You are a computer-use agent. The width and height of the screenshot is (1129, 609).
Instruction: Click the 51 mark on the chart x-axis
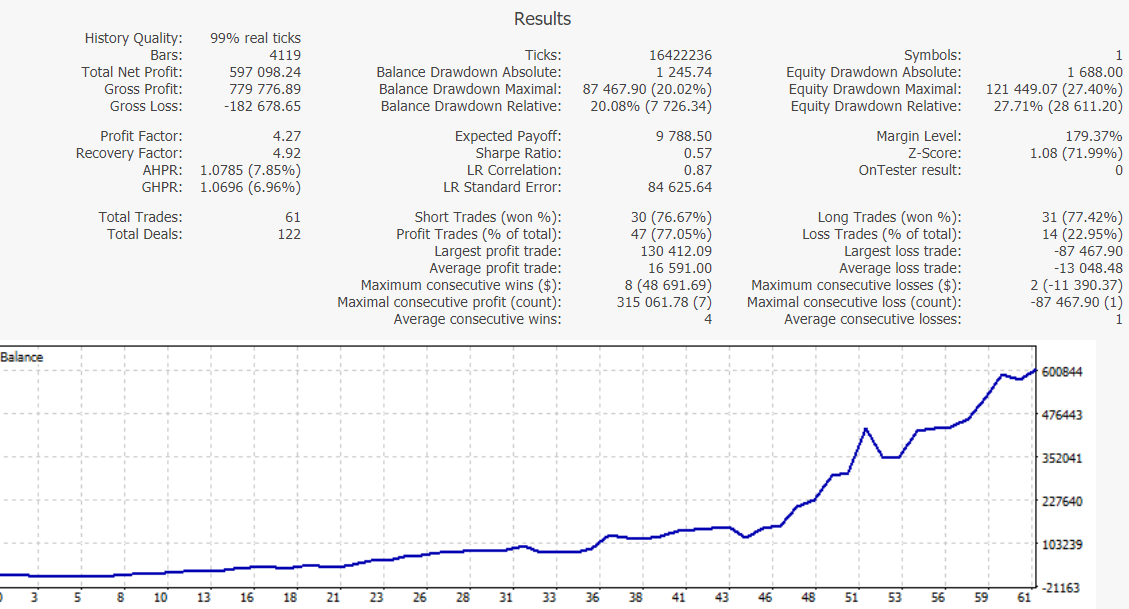click(x=851, y=598)
